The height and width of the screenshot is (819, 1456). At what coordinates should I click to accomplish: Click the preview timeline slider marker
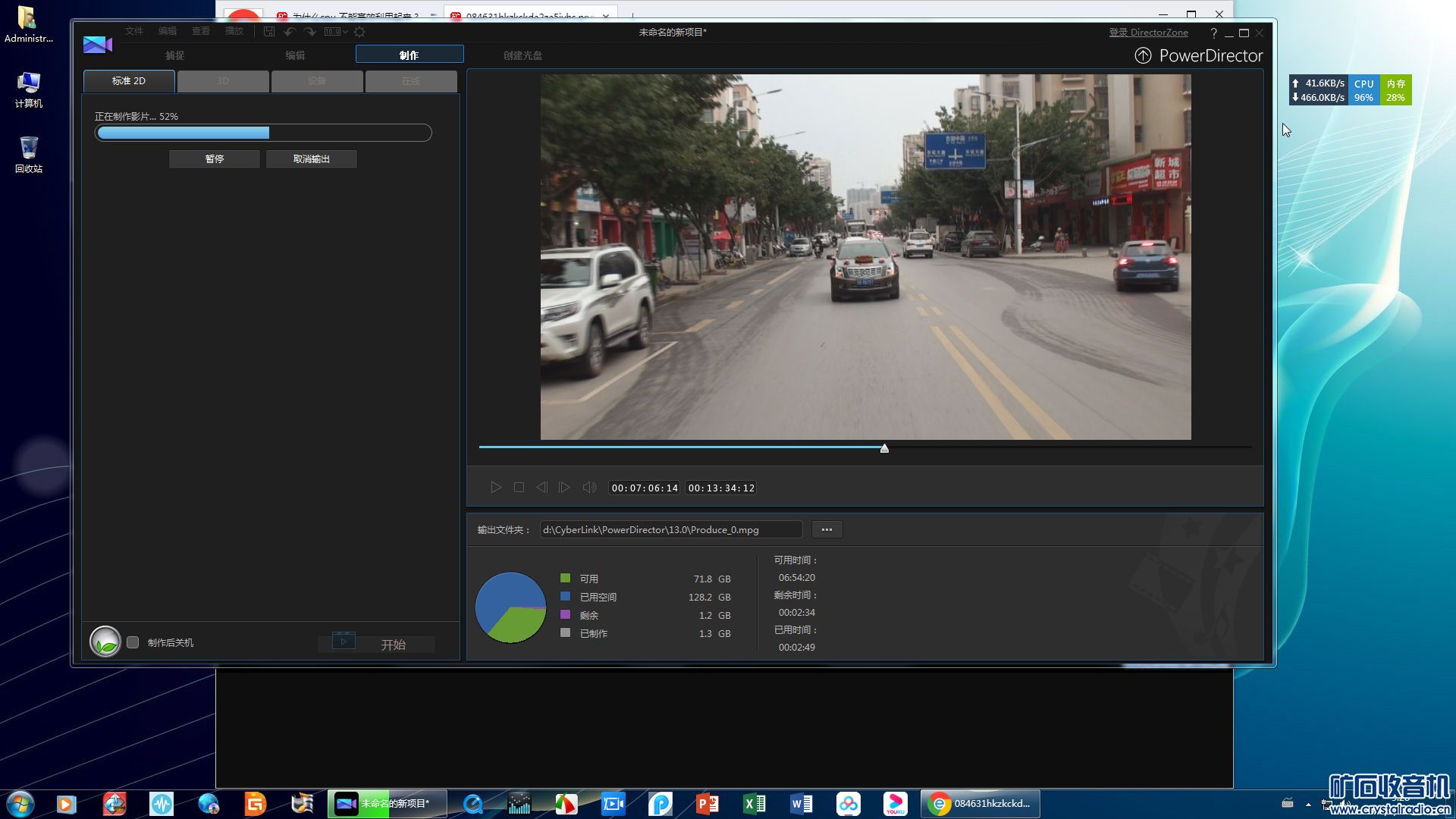click(x=884, y=448)
